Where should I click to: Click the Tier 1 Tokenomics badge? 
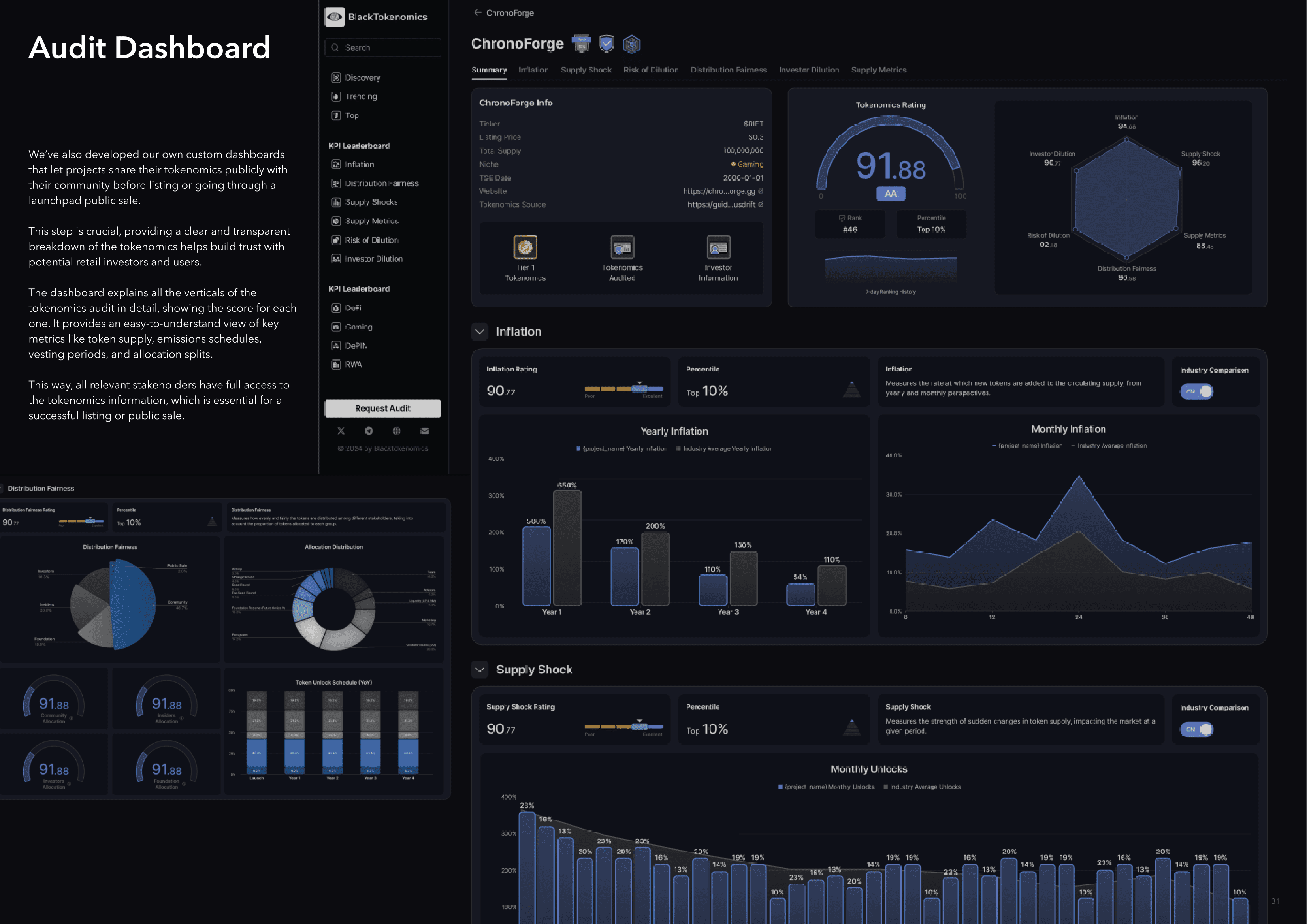(x=525, y=258)
